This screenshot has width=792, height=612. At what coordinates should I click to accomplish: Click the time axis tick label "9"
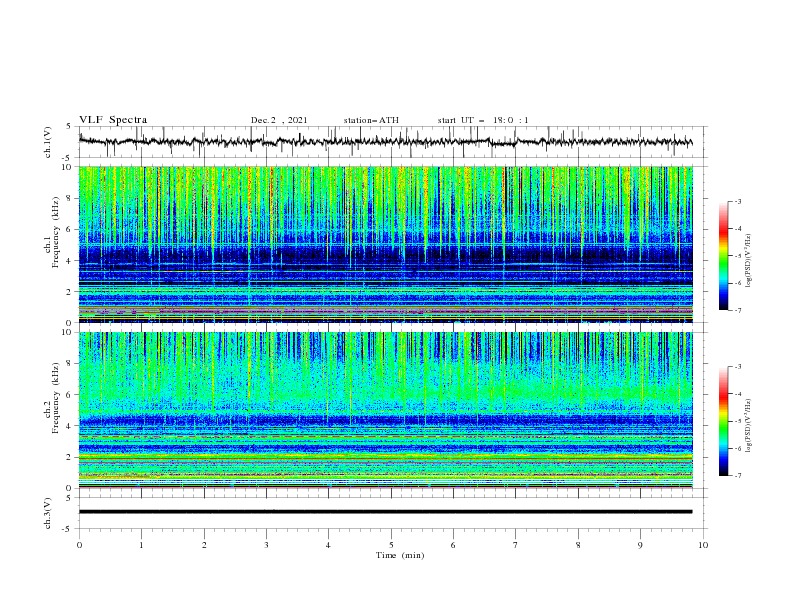[640, 545]
